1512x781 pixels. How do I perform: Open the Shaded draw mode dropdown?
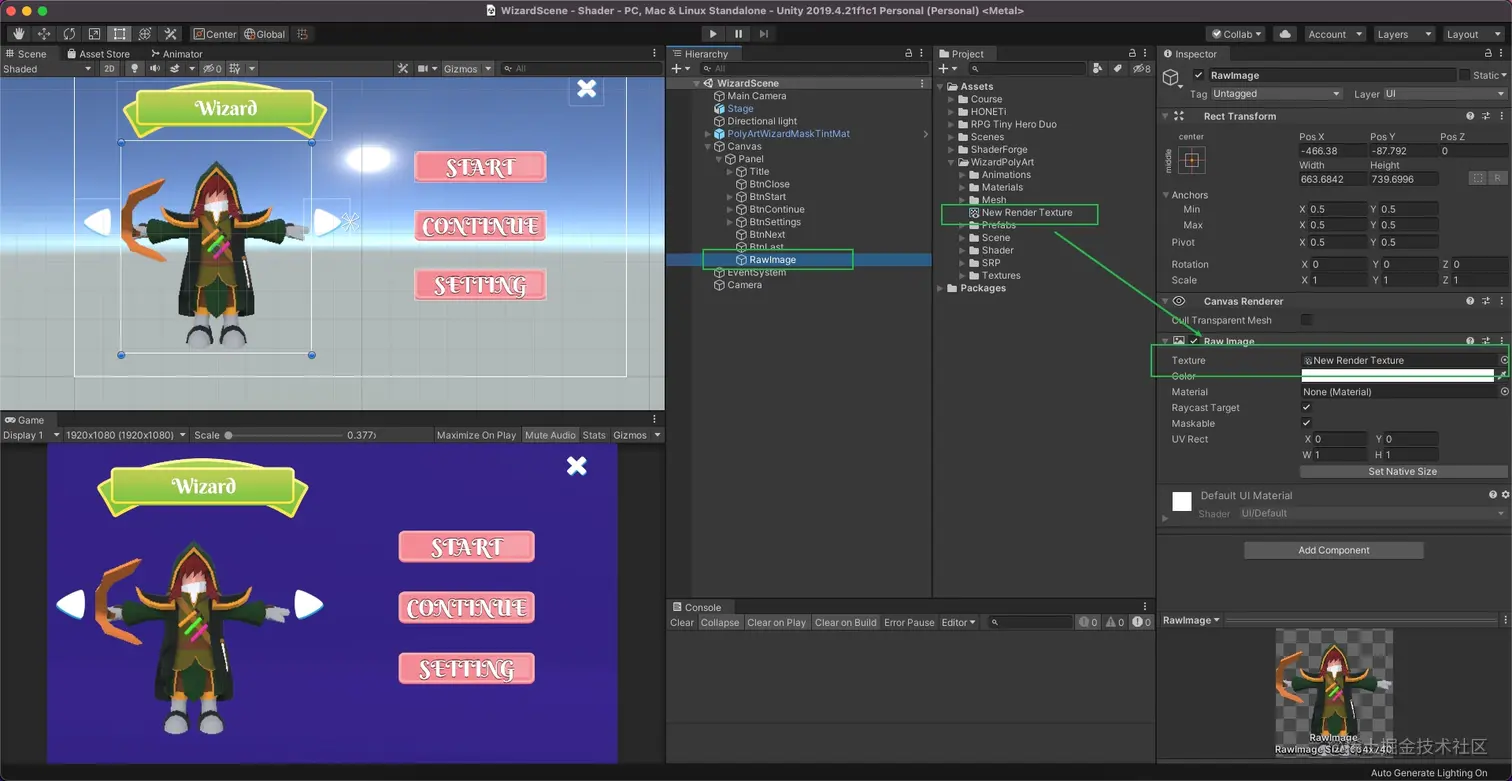(x=47, y=69)
